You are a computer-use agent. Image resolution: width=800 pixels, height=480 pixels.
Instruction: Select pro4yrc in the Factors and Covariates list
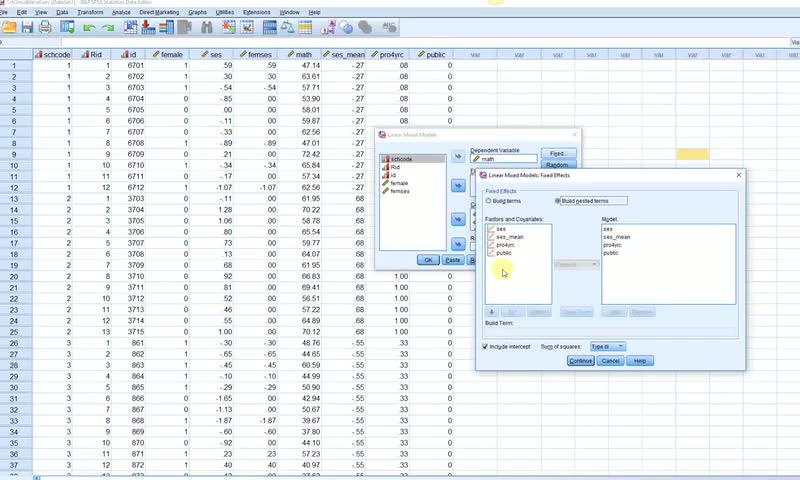(x=505, y=245)
